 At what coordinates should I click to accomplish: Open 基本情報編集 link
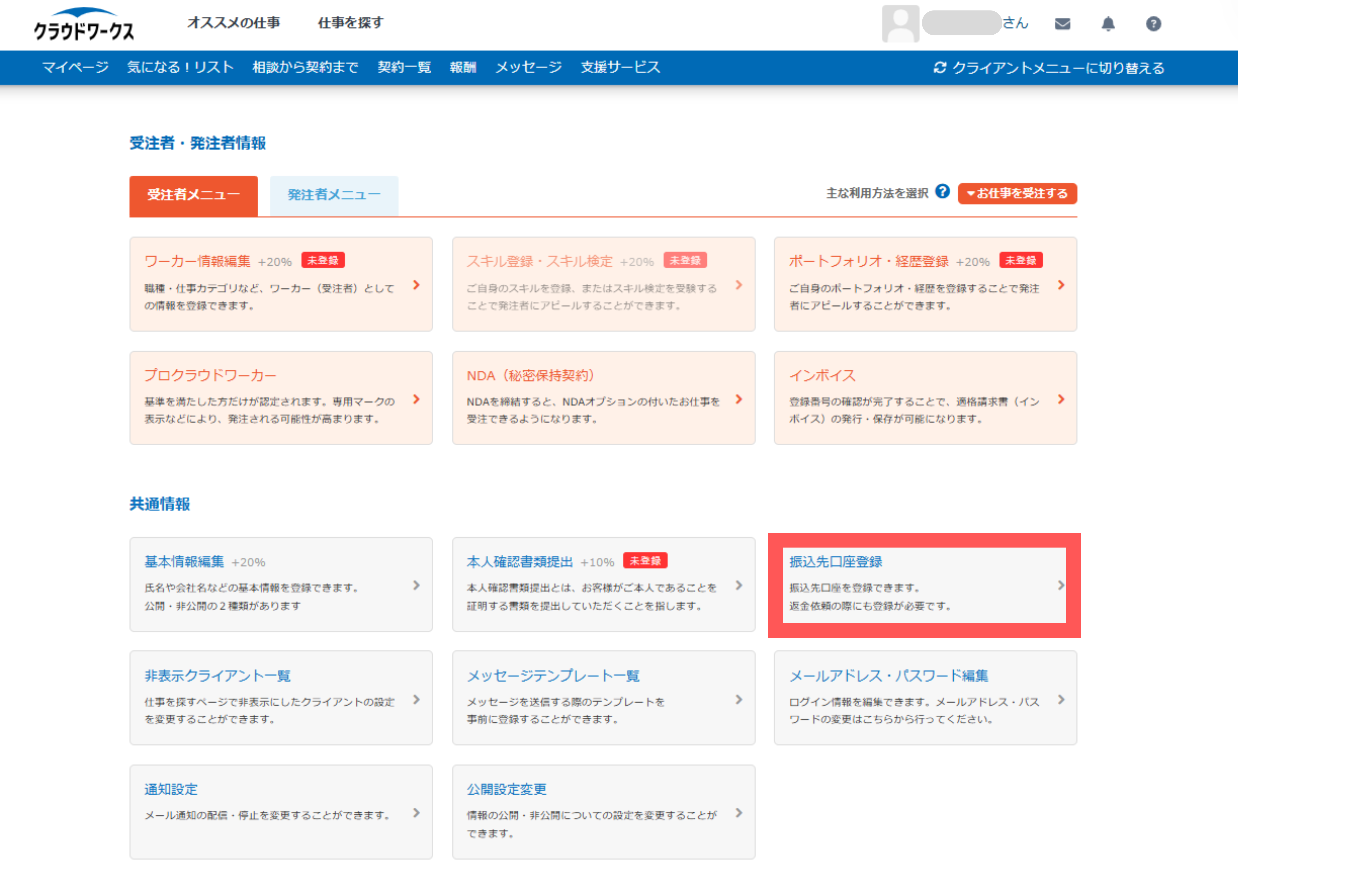click(x=184, y=562)
